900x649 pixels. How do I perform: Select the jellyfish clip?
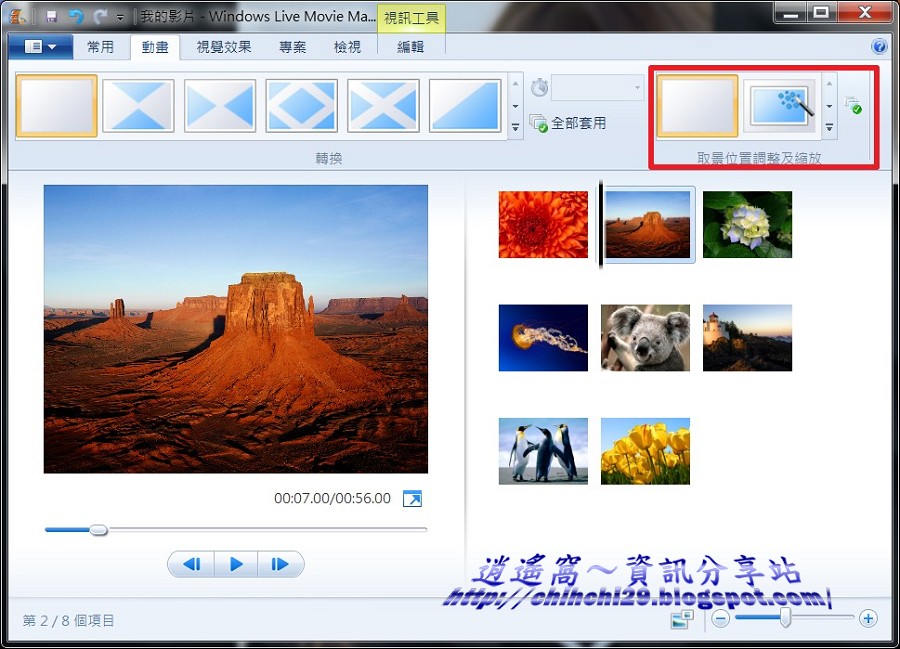click(x=543, y=337)
